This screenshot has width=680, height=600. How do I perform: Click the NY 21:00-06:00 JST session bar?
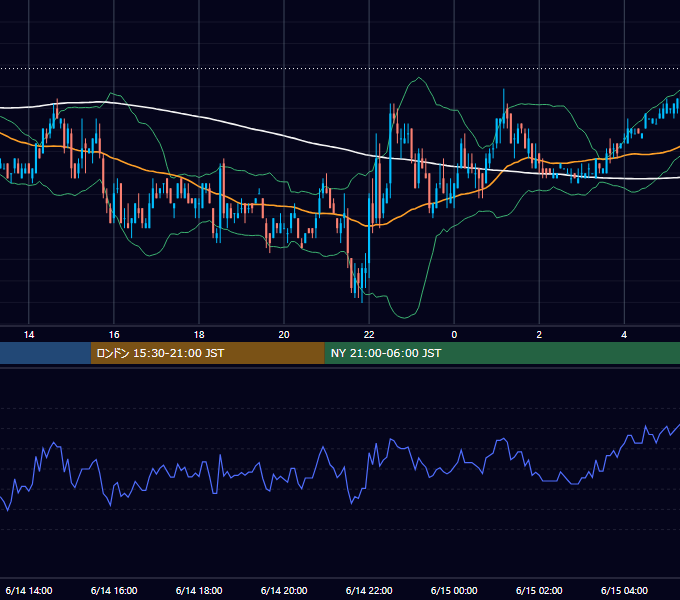(x=502, y=353)
